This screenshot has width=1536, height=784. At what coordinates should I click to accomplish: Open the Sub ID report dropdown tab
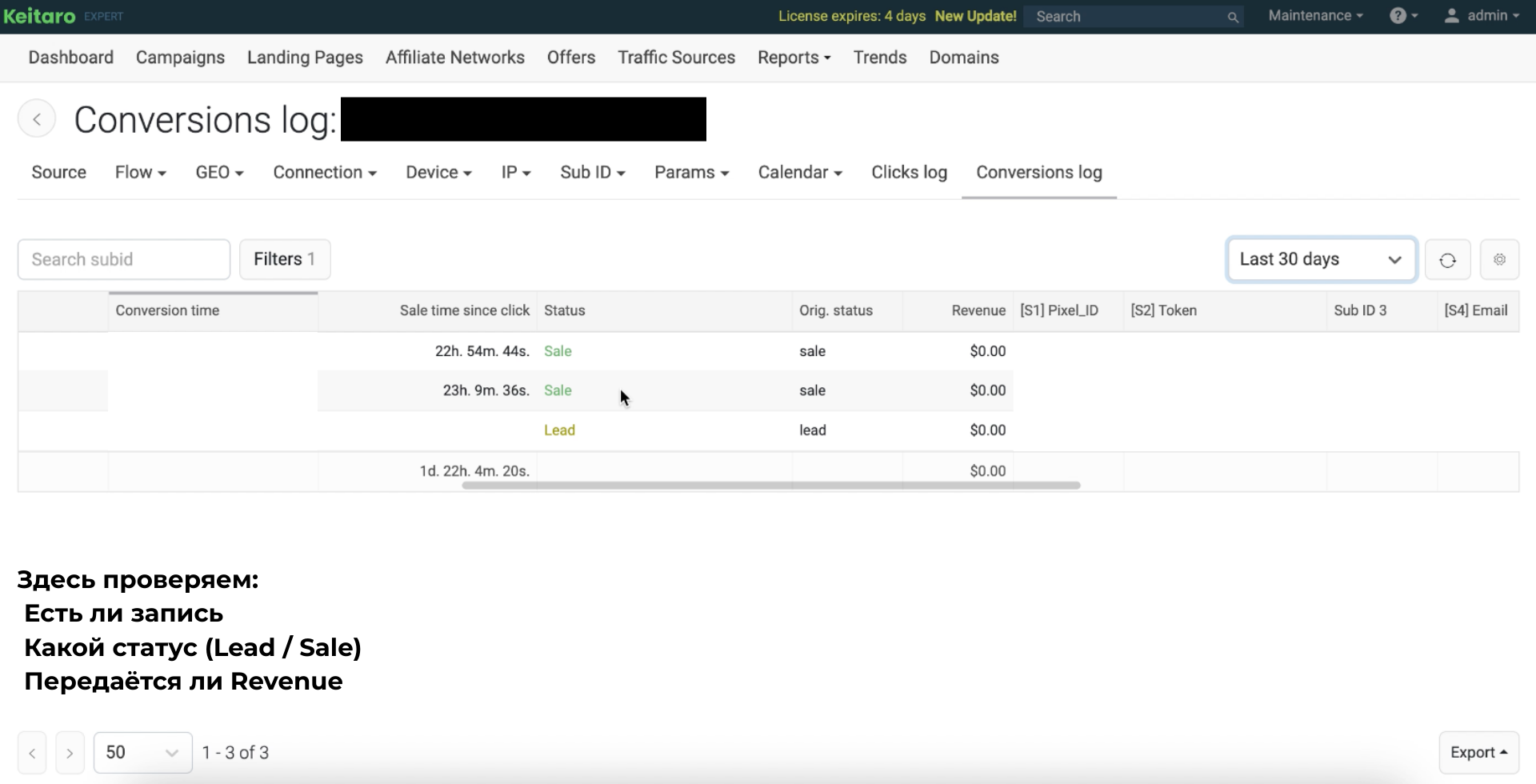(592, 173)
